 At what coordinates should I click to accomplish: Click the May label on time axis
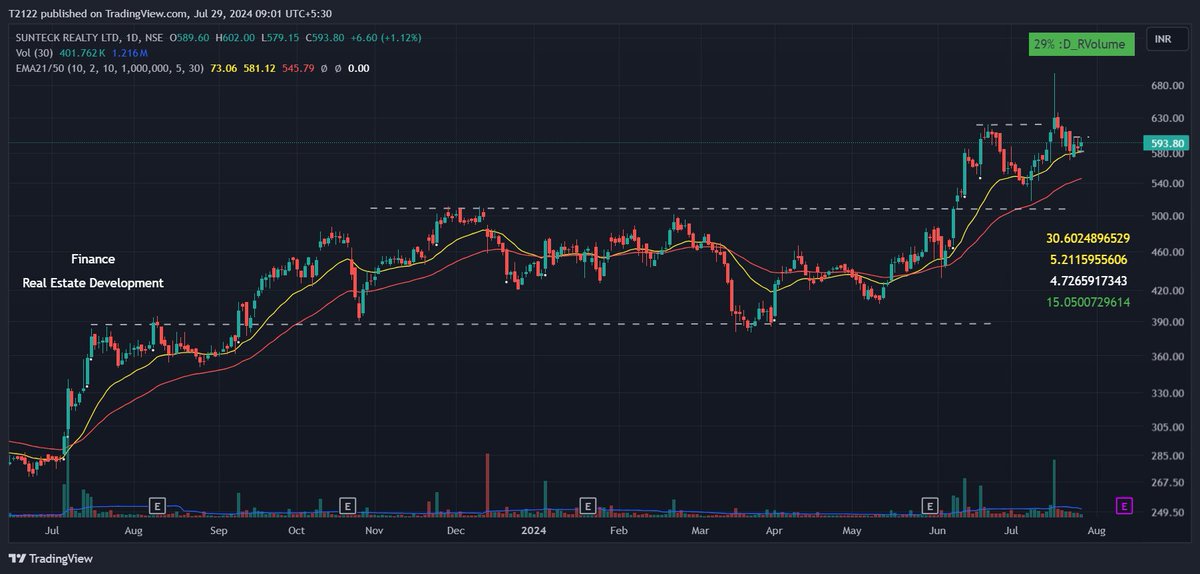pos(851,530)
